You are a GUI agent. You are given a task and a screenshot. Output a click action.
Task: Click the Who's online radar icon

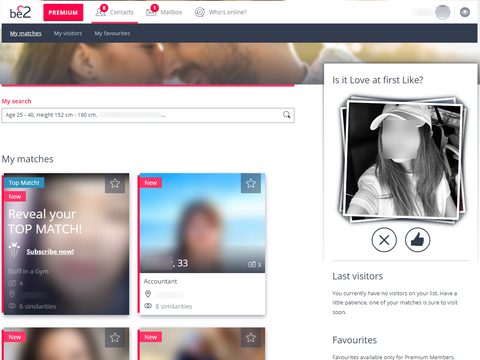pyautogui.click(x=200, y=13)
